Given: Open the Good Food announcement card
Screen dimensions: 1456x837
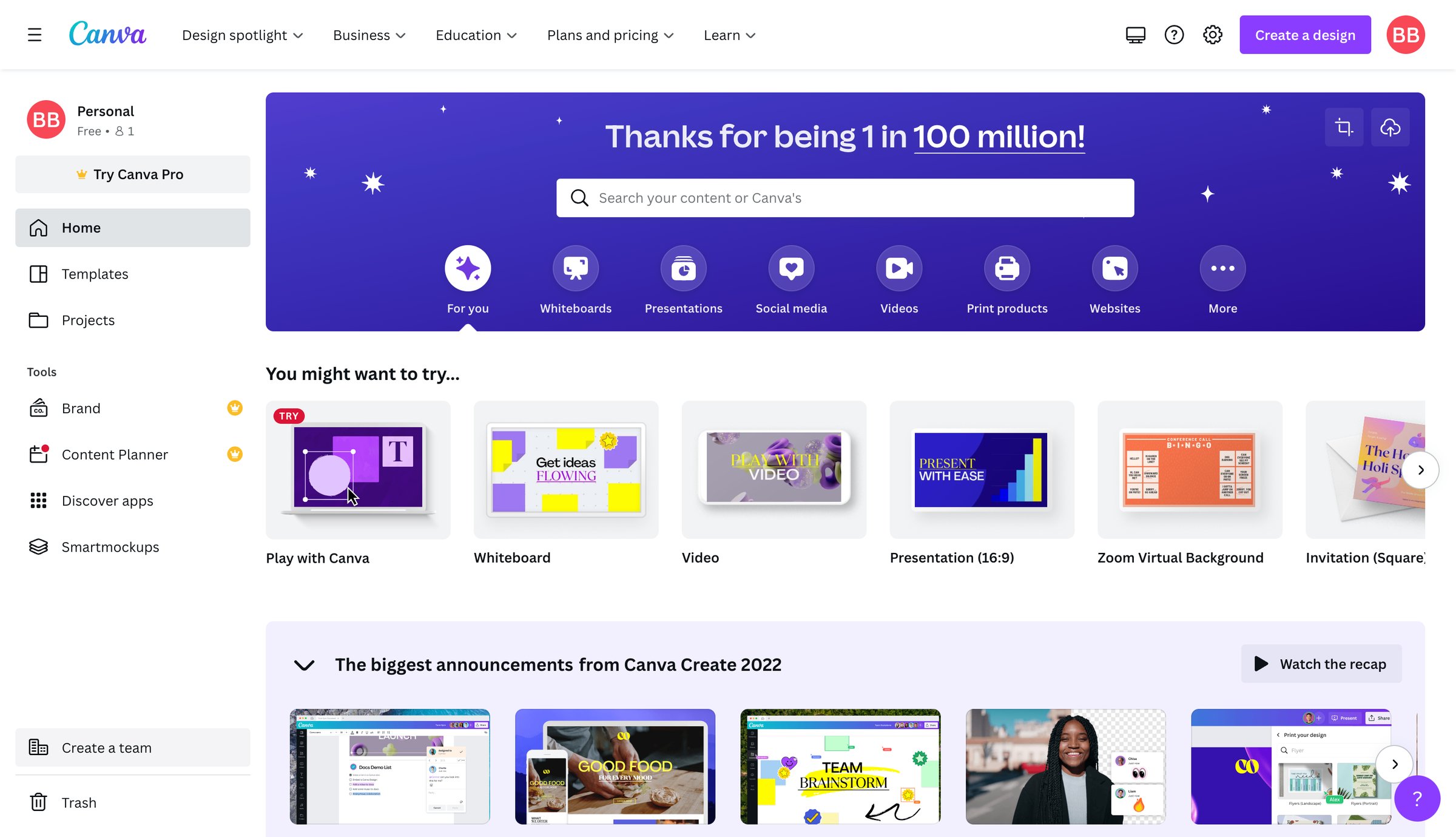Looking at the screenshot, I should click(615, 767).
